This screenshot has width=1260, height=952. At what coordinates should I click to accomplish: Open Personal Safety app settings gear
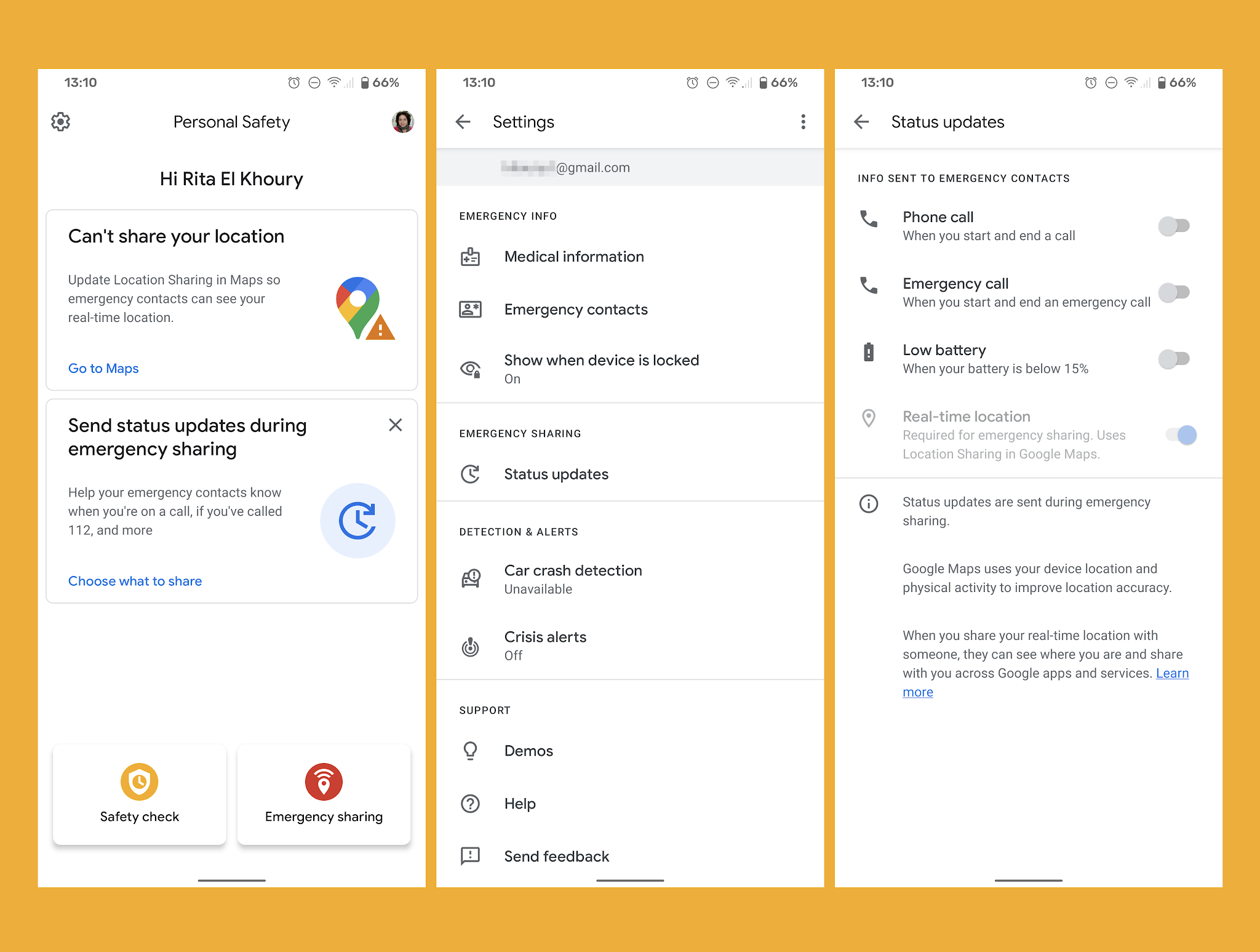point(61,122)
